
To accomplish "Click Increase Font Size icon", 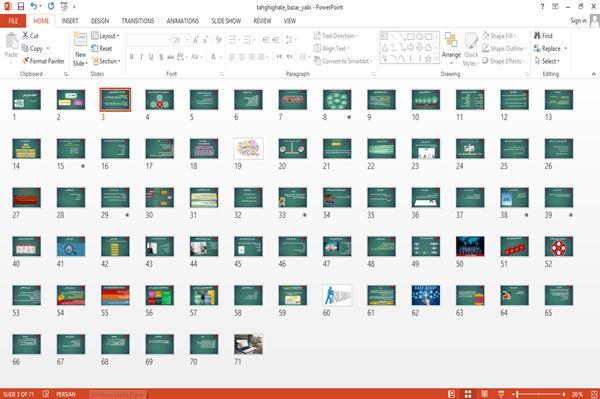I will [x=196, y=40].
